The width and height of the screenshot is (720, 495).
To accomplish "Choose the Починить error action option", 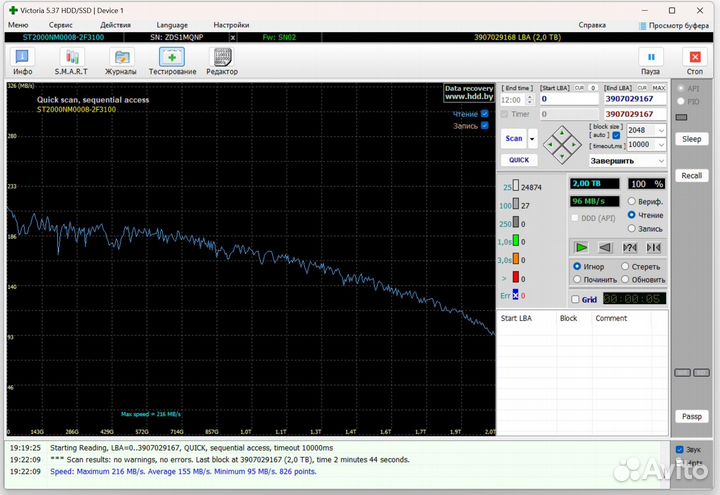I will pos(577,280).
